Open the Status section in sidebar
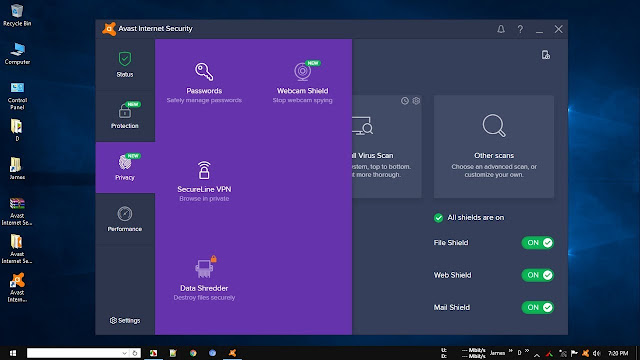This screenshot has height=360, width=640. pos(125,64)
